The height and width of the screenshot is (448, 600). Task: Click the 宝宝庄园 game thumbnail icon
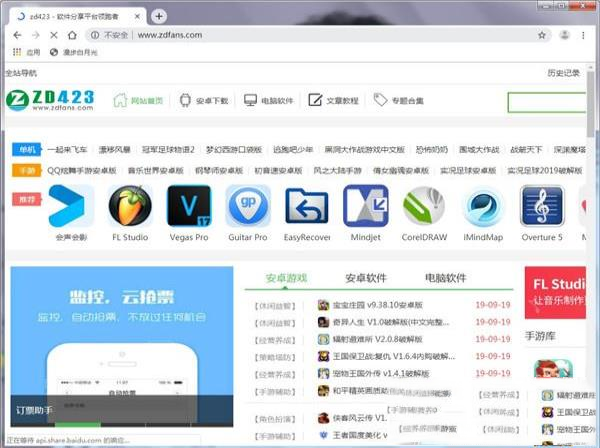point(323,305)
